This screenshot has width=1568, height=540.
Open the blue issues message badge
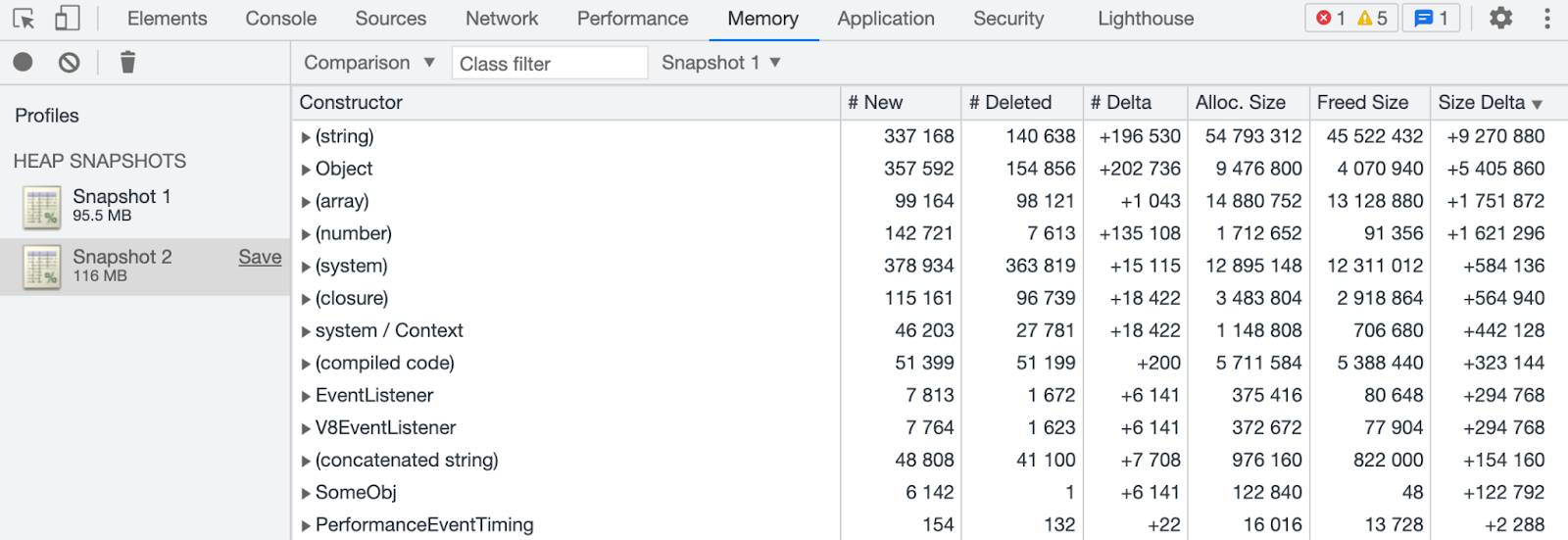click(x=1432, y=19)
